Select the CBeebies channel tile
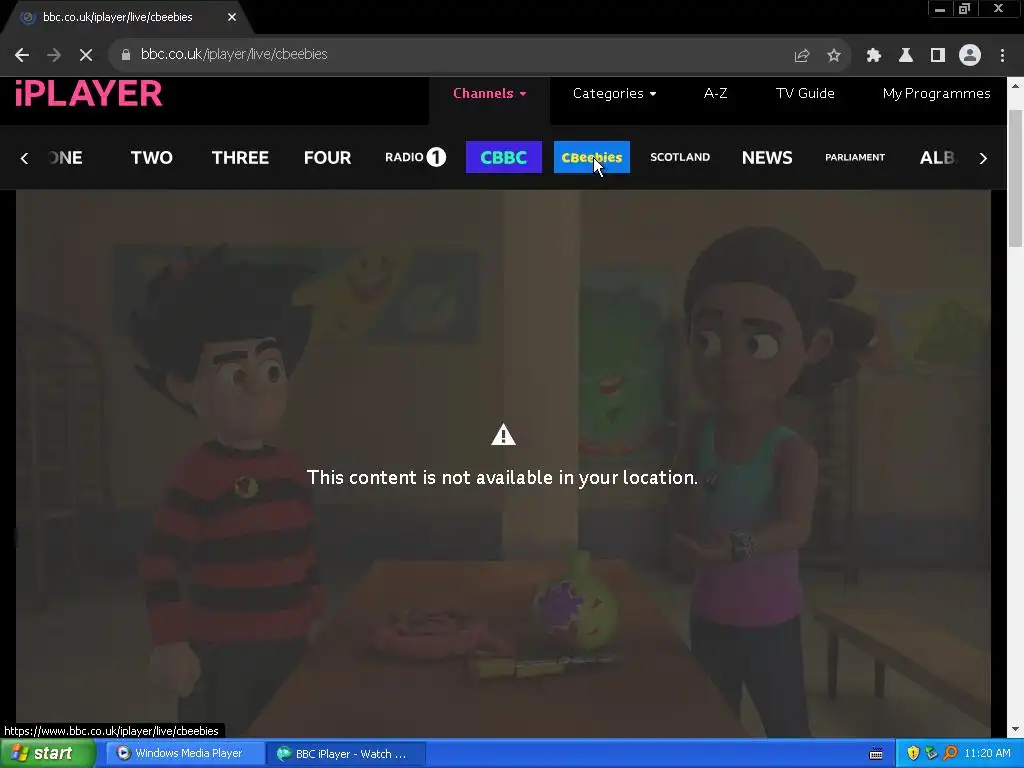Image resolution: width=1024 pixels, height=768 pixels. coord(592,157)
